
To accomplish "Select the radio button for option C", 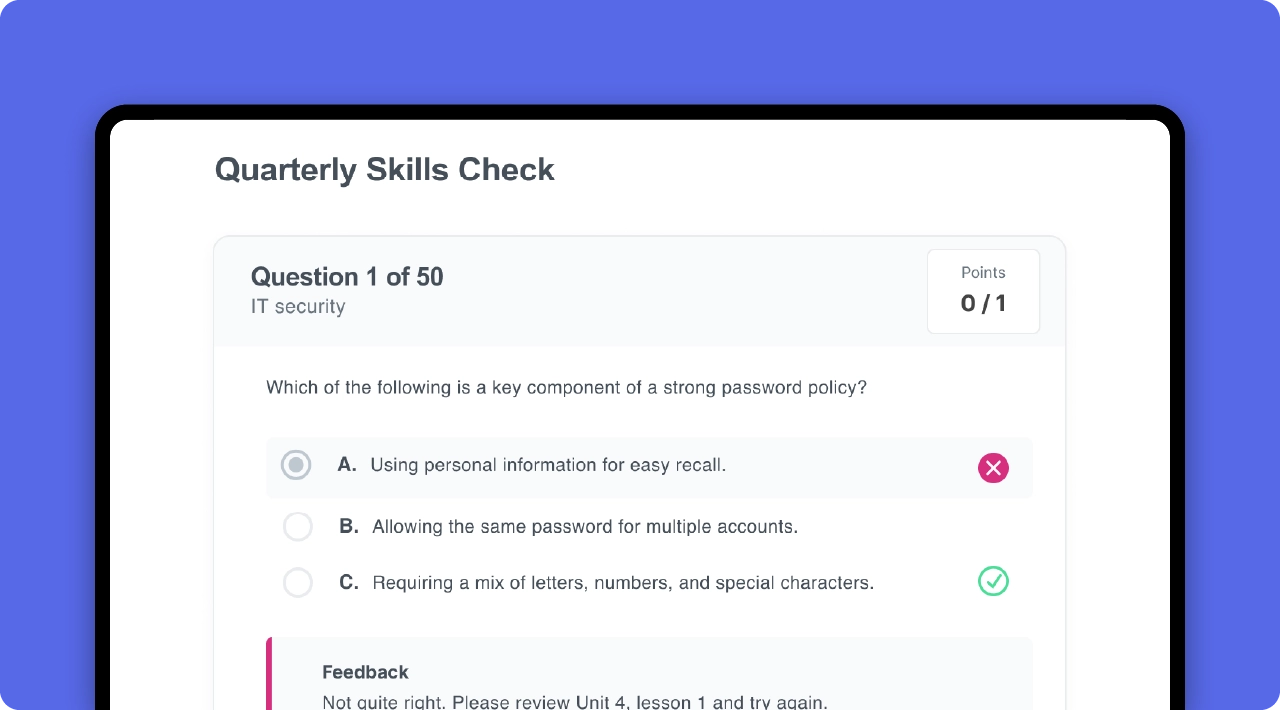I will [297, 582].
